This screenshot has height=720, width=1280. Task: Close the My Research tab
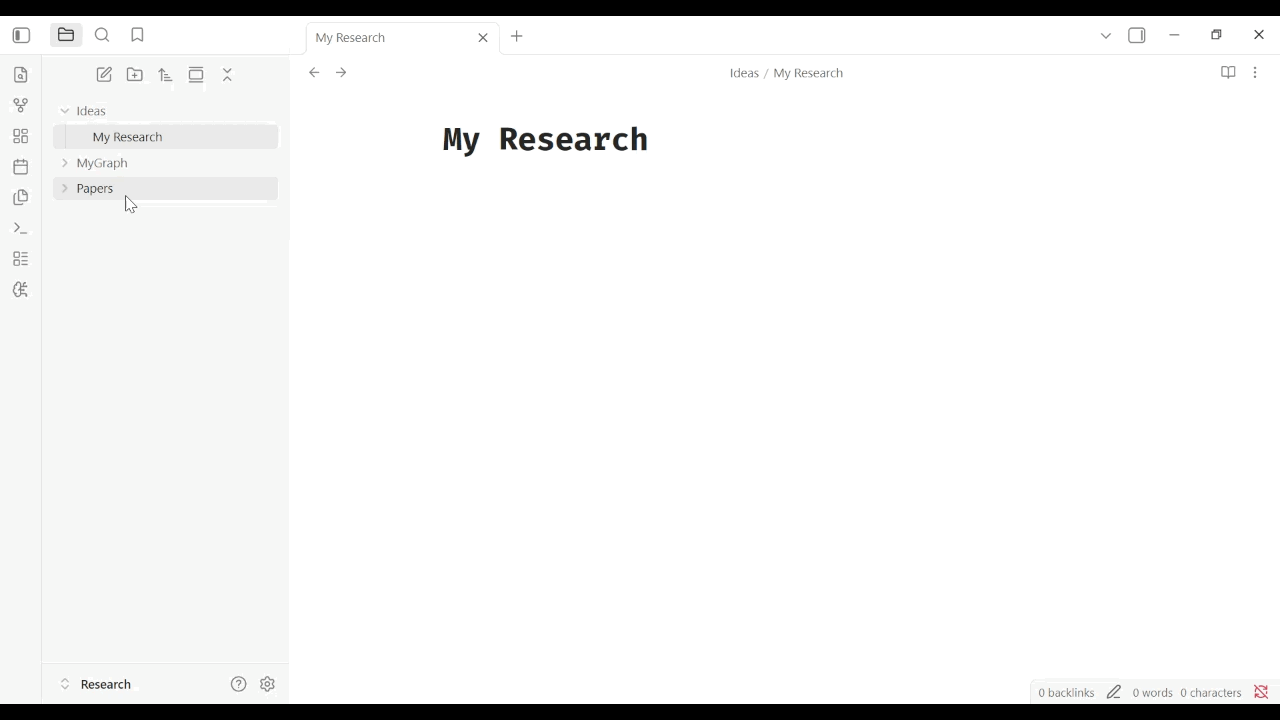coord(483,38)
